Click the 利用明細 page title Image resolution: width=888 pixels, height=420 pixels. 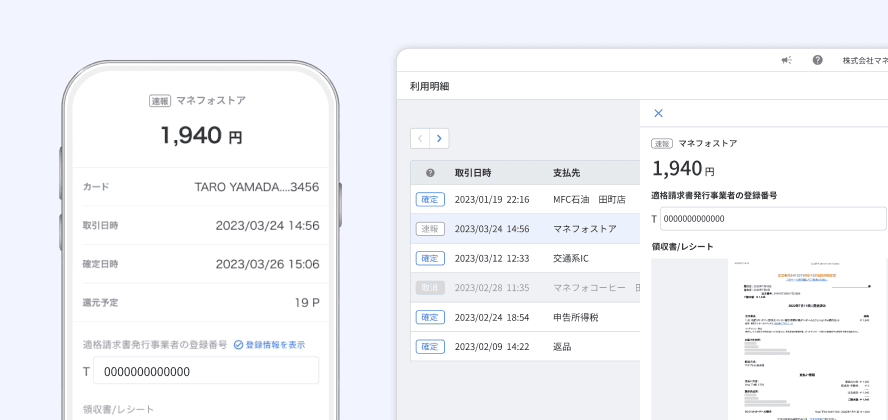click(x=430, y=87)
